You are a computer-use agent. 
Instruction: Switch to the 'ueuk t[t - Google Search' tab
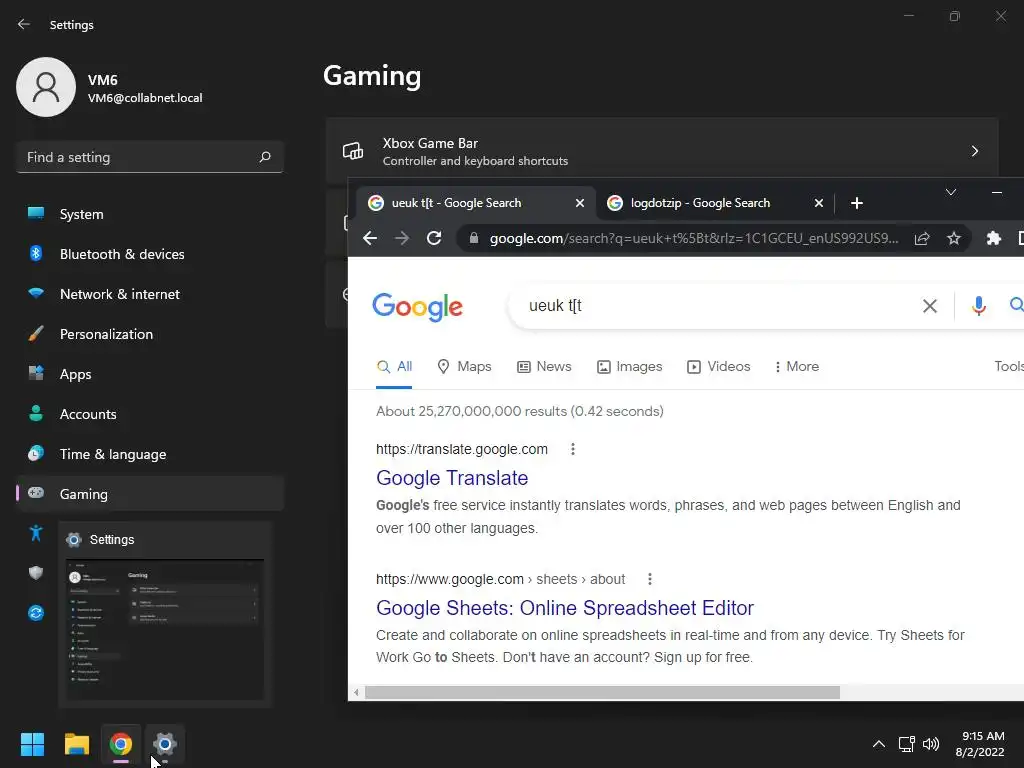coord(476,203)
